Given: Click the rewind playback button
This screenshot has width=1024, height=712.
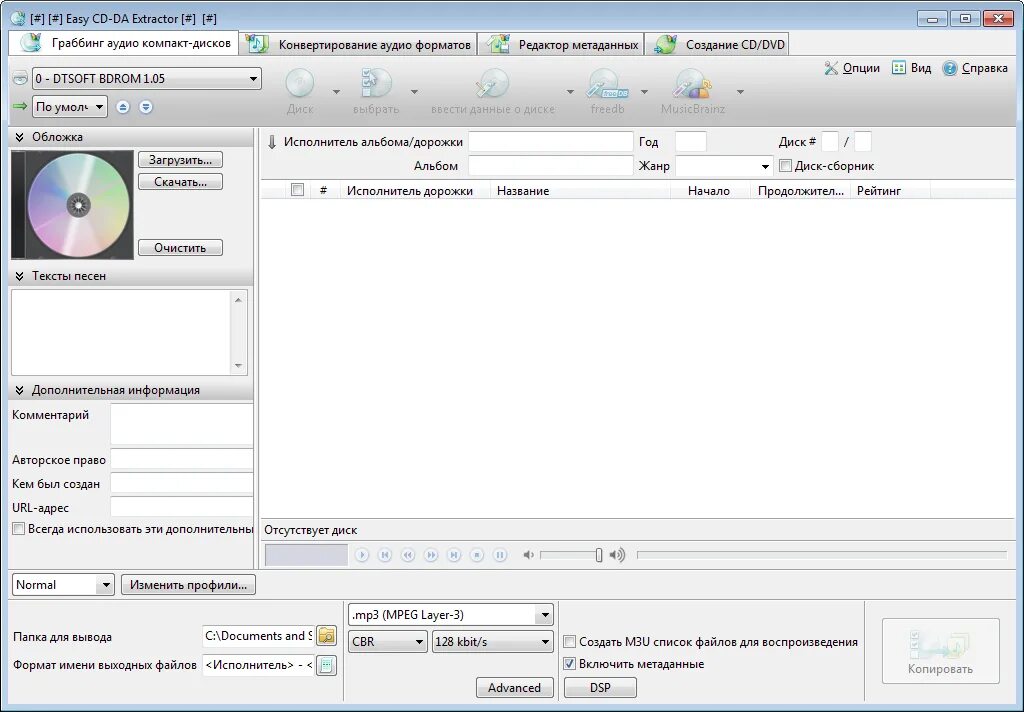Looking at the screenshot, I should (x=408, y=555).
